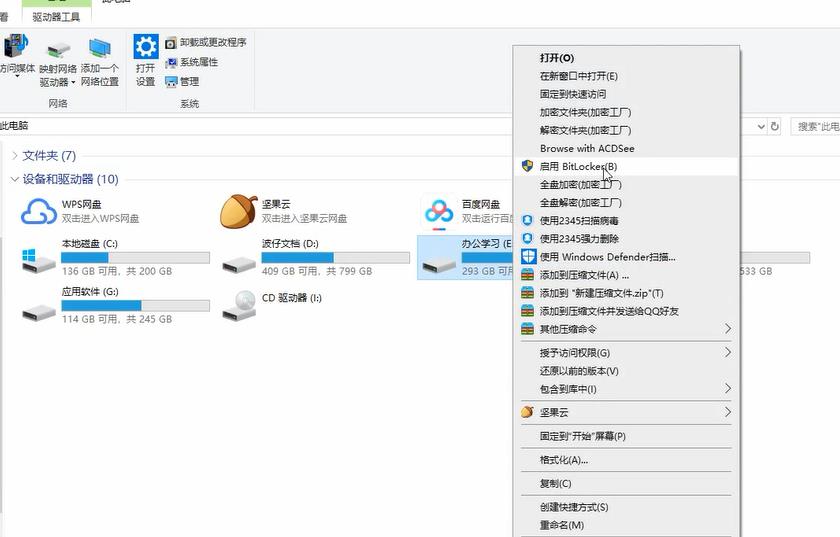
Task: Click the archive icon beside 其他压缩命令
Action: (528, 329)
